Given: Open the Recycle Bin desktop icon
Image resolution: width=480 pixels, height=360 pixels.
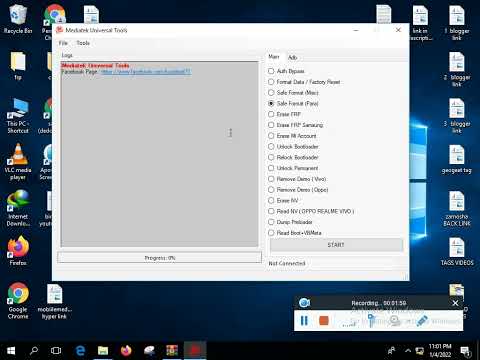Looking at the screenshot, I should 18,19.
